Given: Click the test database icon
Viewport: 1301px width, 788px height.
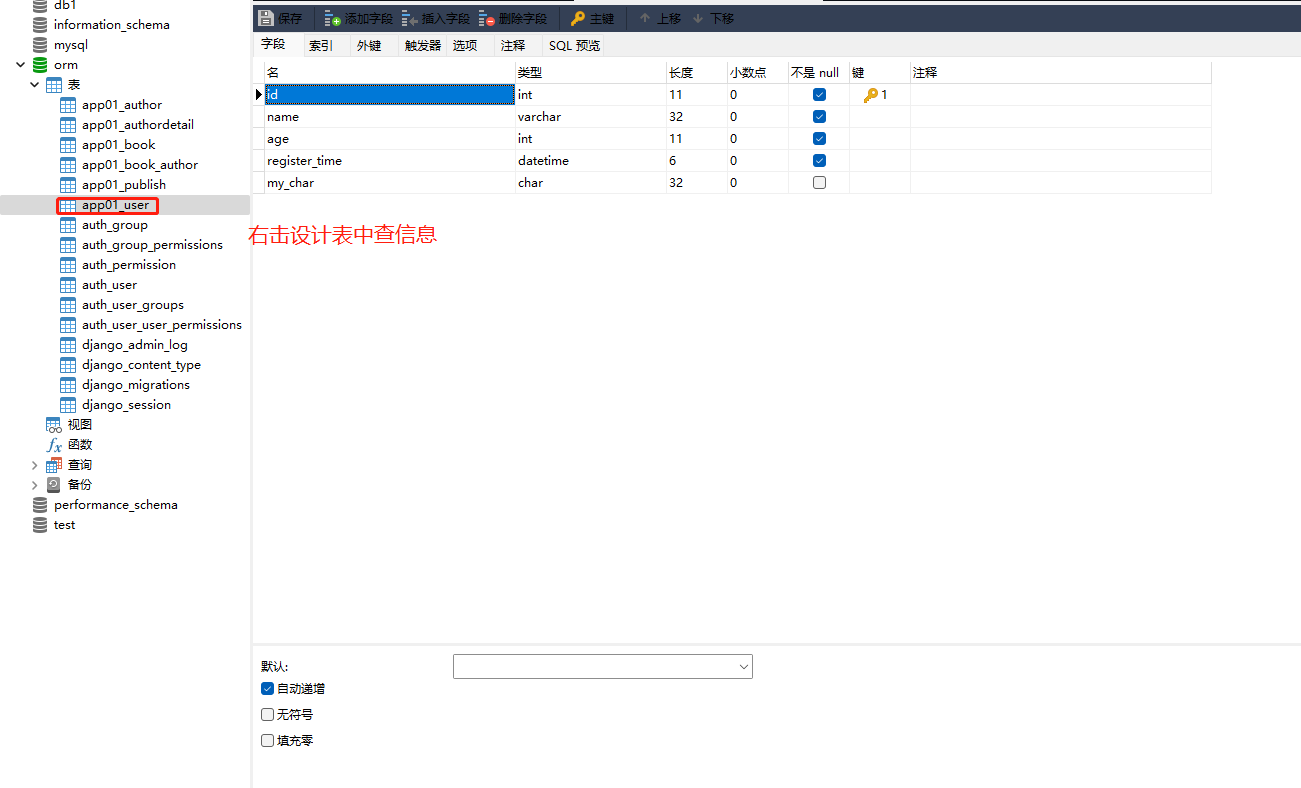Looking at the screenshot, I should [40, 525].
